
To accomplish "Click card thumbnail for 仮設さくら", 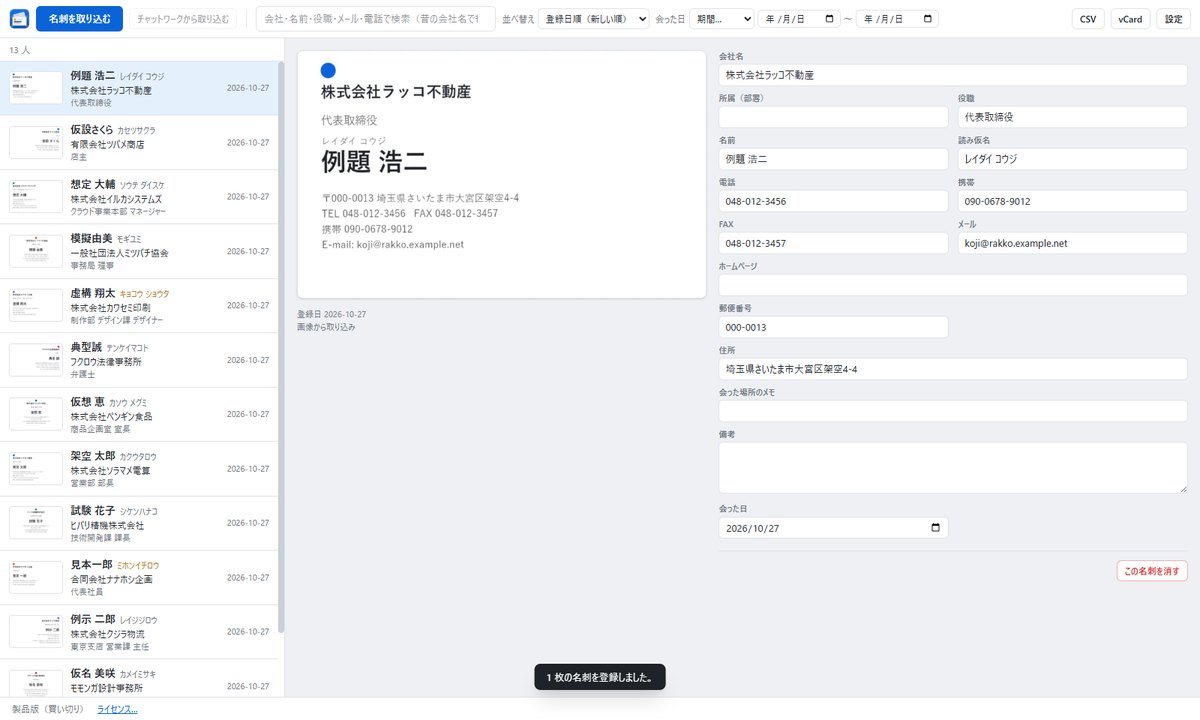I will pyautogui.click(x=36, y=142).
